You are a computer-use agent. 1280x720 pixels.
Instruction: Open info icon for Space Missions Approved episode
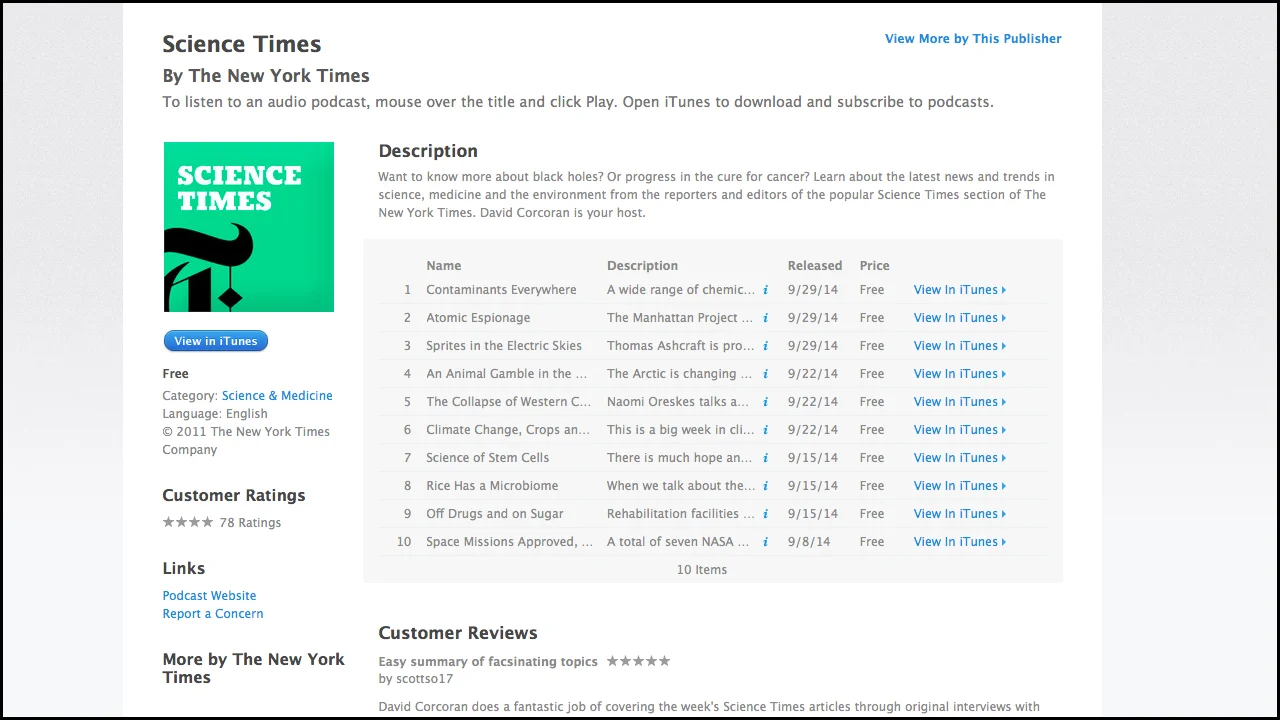click(765, 542)
